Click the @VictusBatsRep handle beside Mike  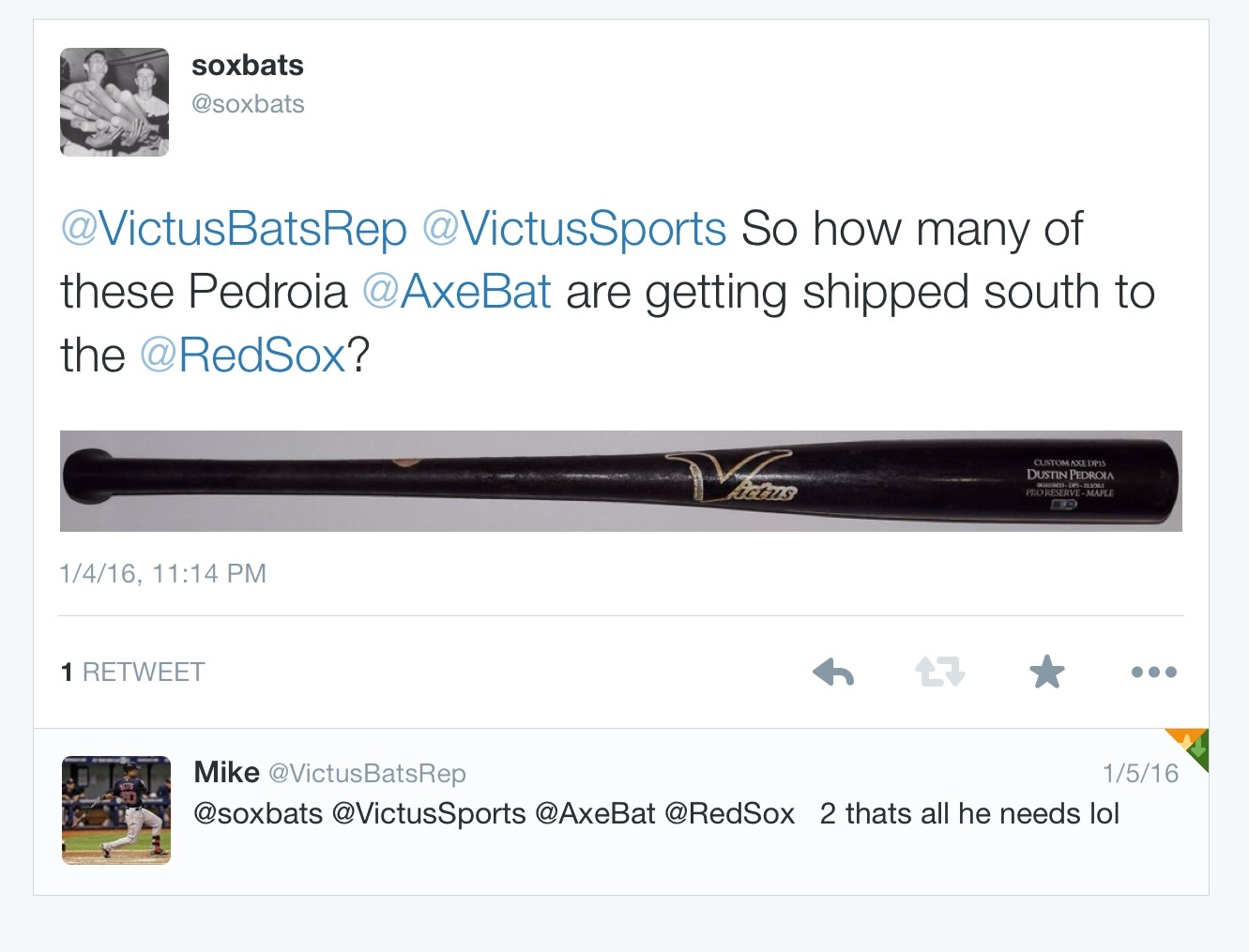[x=367, y=773]
